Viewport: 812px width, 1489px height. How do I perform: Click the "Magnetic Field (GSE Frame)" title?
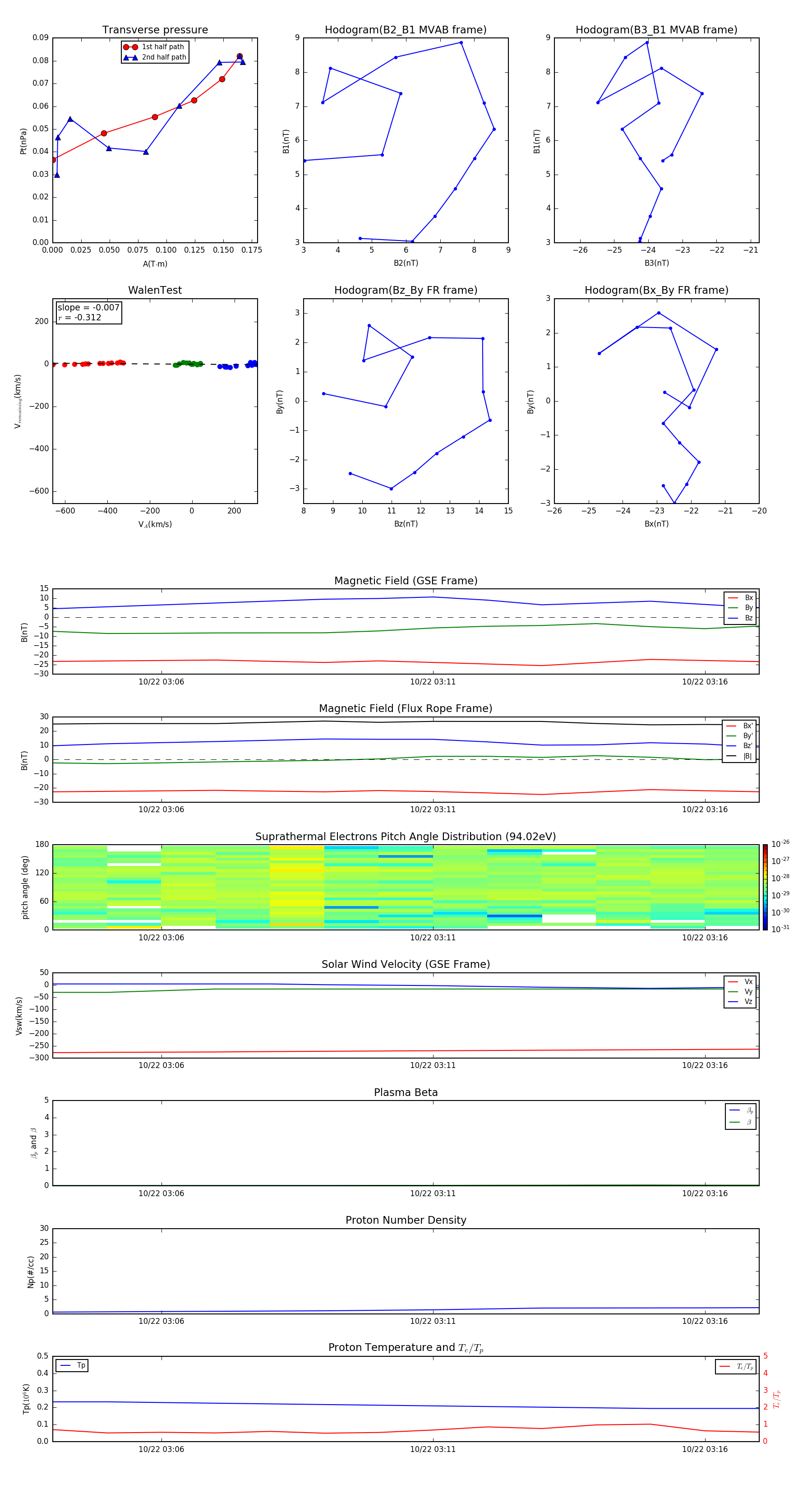point(406,581)
